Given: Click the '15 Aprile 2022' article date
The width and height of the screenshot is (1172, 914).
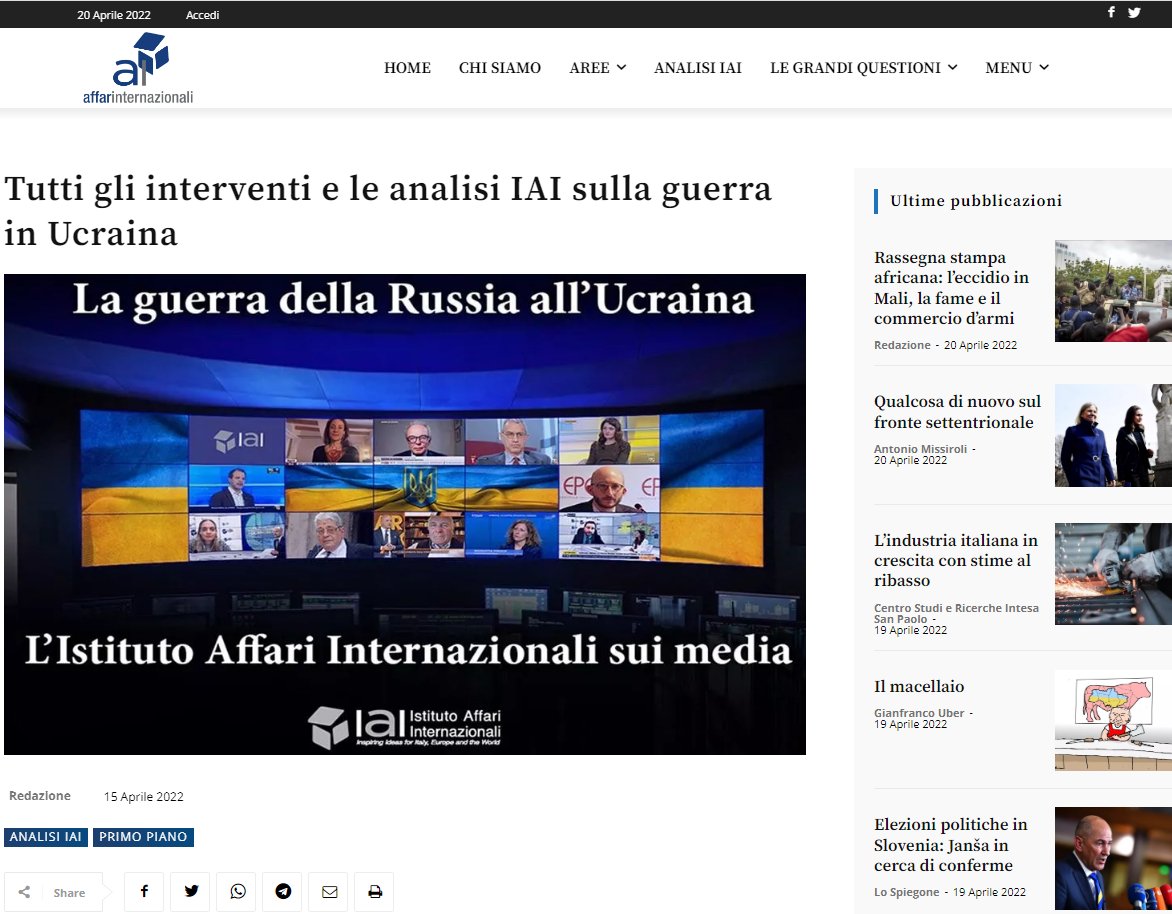Looking at the screenshot, I should [x=144, y=797].
